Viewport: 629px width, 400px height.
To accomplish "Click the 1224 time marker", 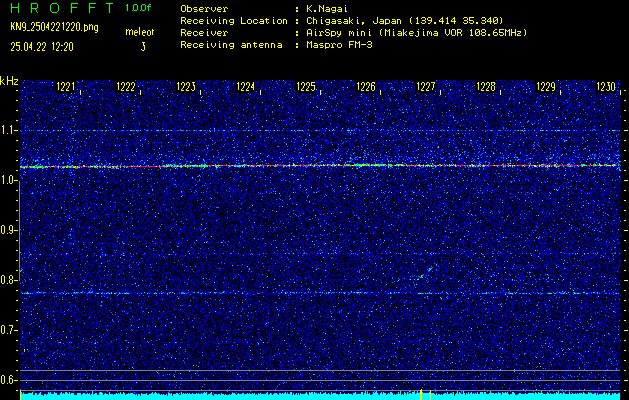I will 246,87.
